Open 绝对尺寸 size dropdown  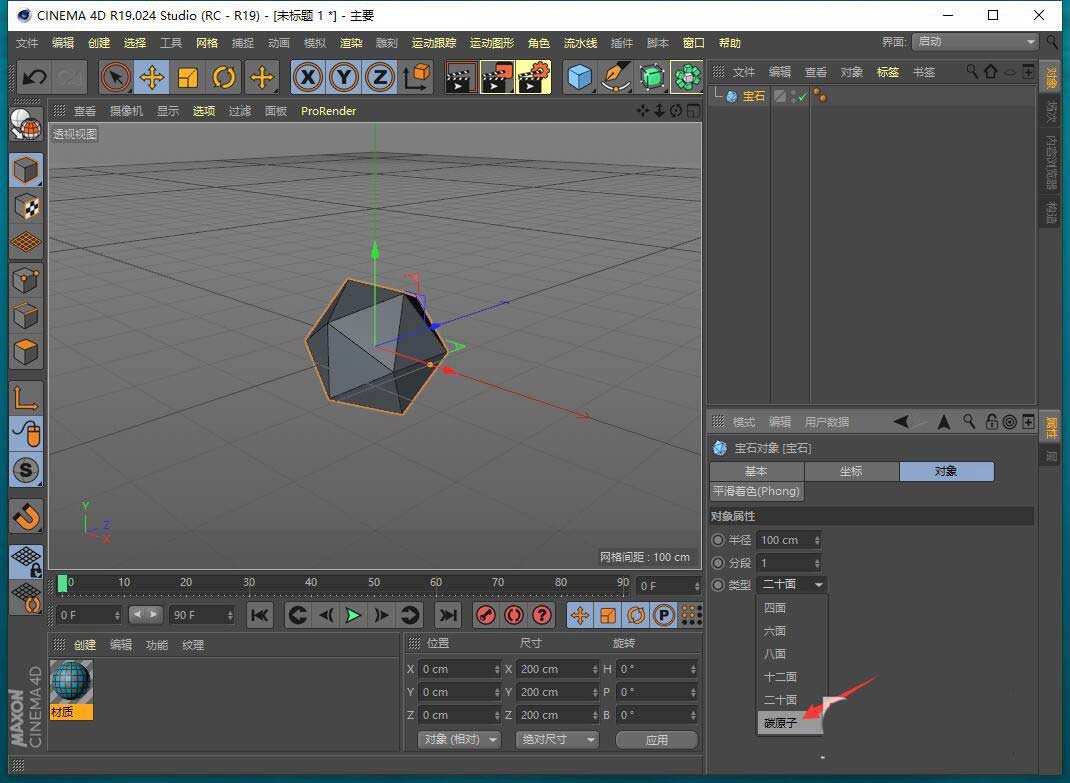(x=557, y=739)
